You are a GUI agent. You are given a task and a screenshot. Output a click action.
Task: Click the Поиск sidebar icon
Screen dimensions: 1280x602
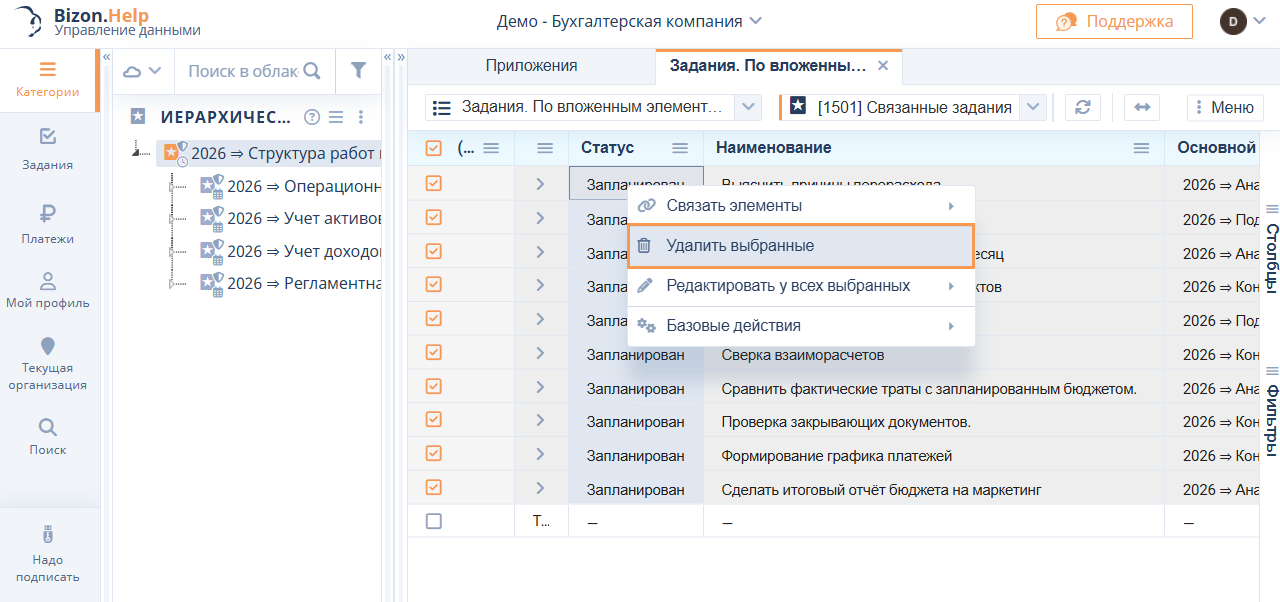click(47, 436)
